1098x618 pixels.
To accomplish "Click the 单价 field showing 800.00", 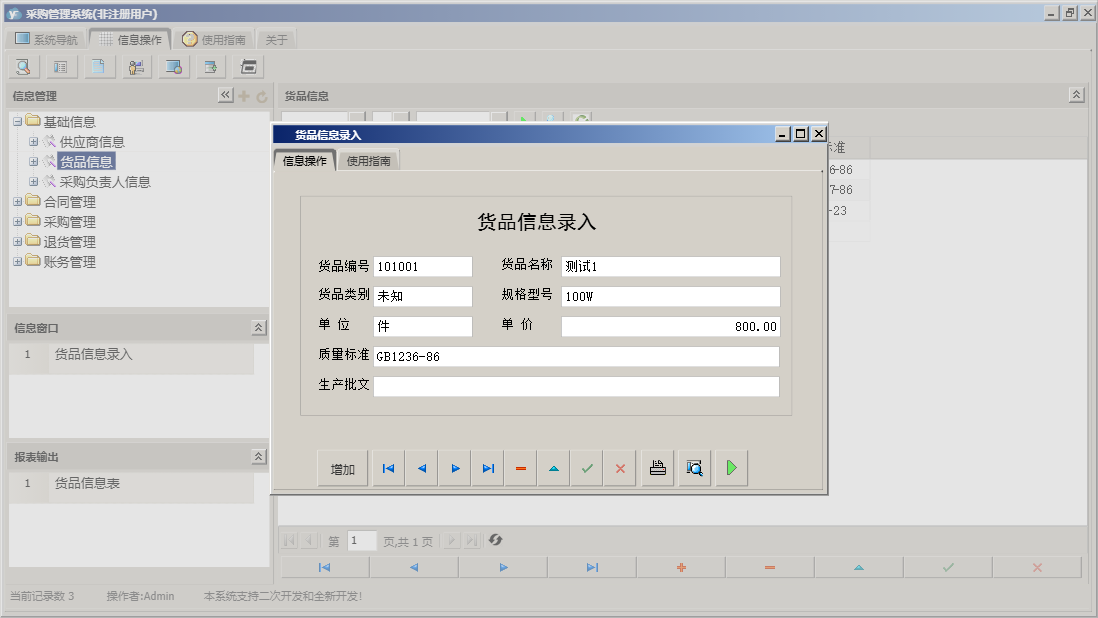I will point(669,325).
